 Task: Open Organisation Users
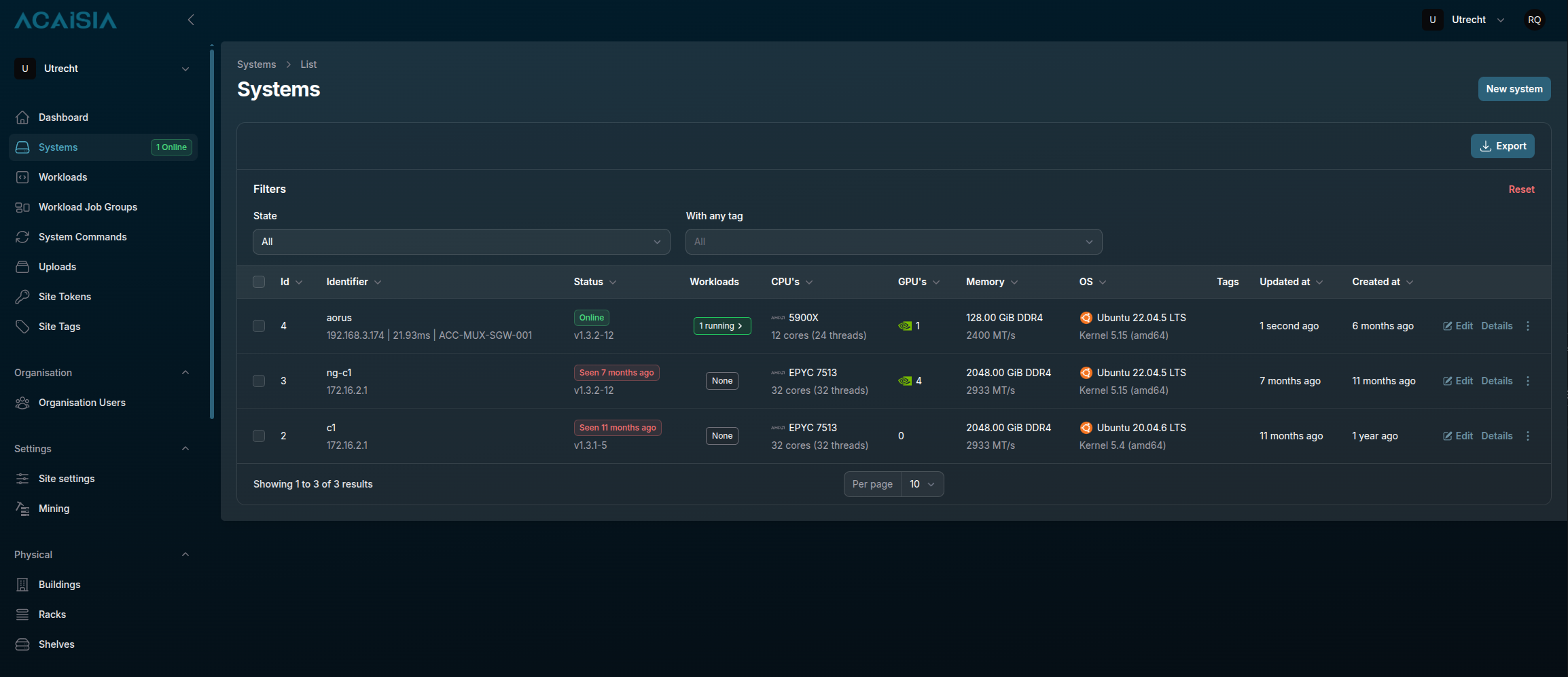(103, 403)
